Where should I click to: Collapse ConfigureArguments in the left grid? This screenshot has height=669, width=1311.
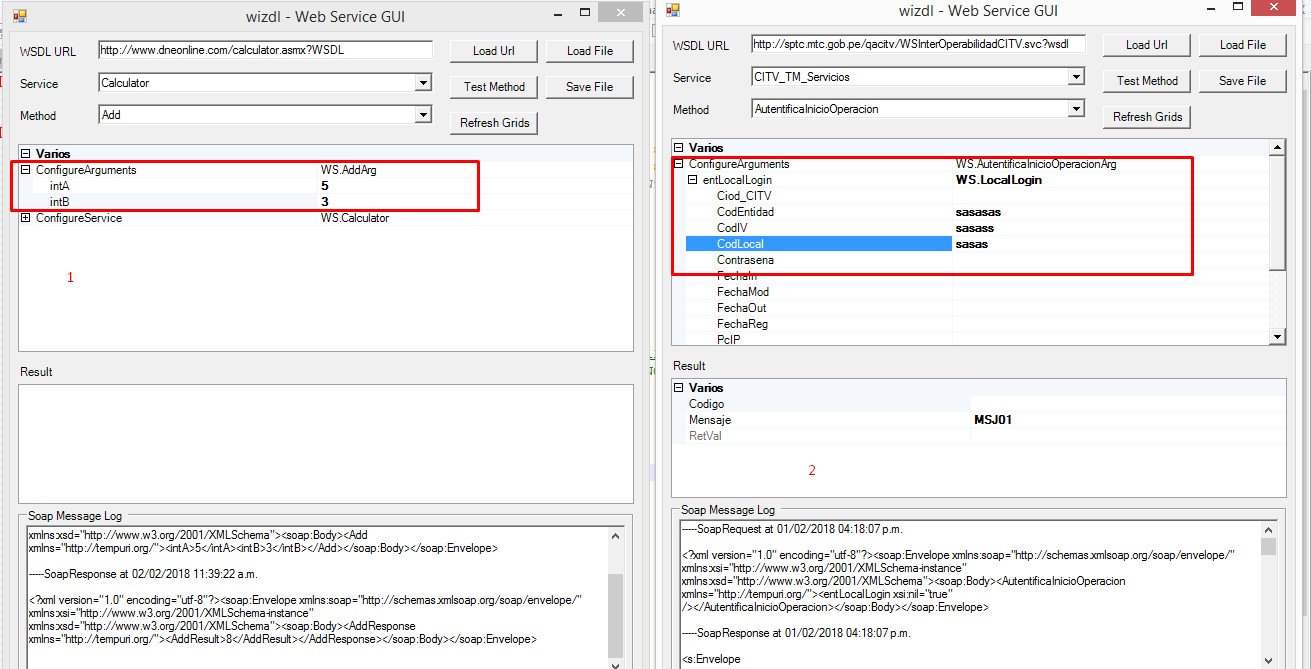26,170
